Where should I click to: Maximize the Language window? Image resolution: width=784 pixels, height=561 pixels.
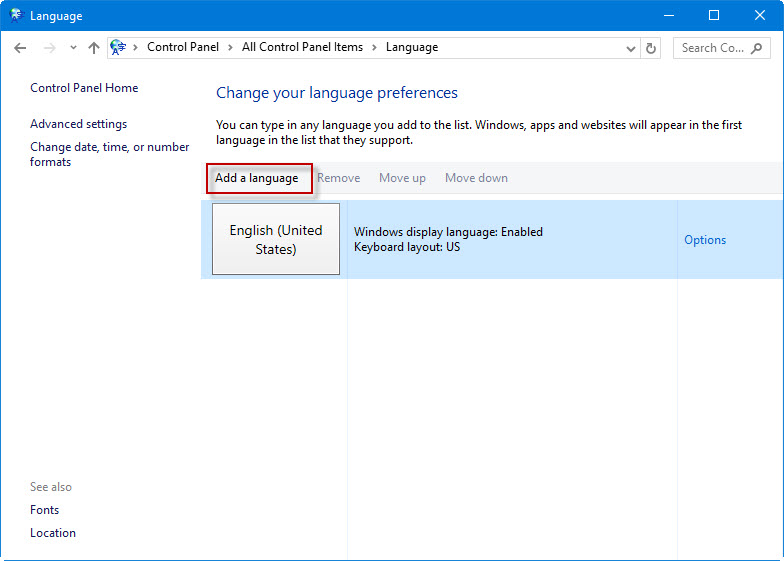(x=714, y=16)
